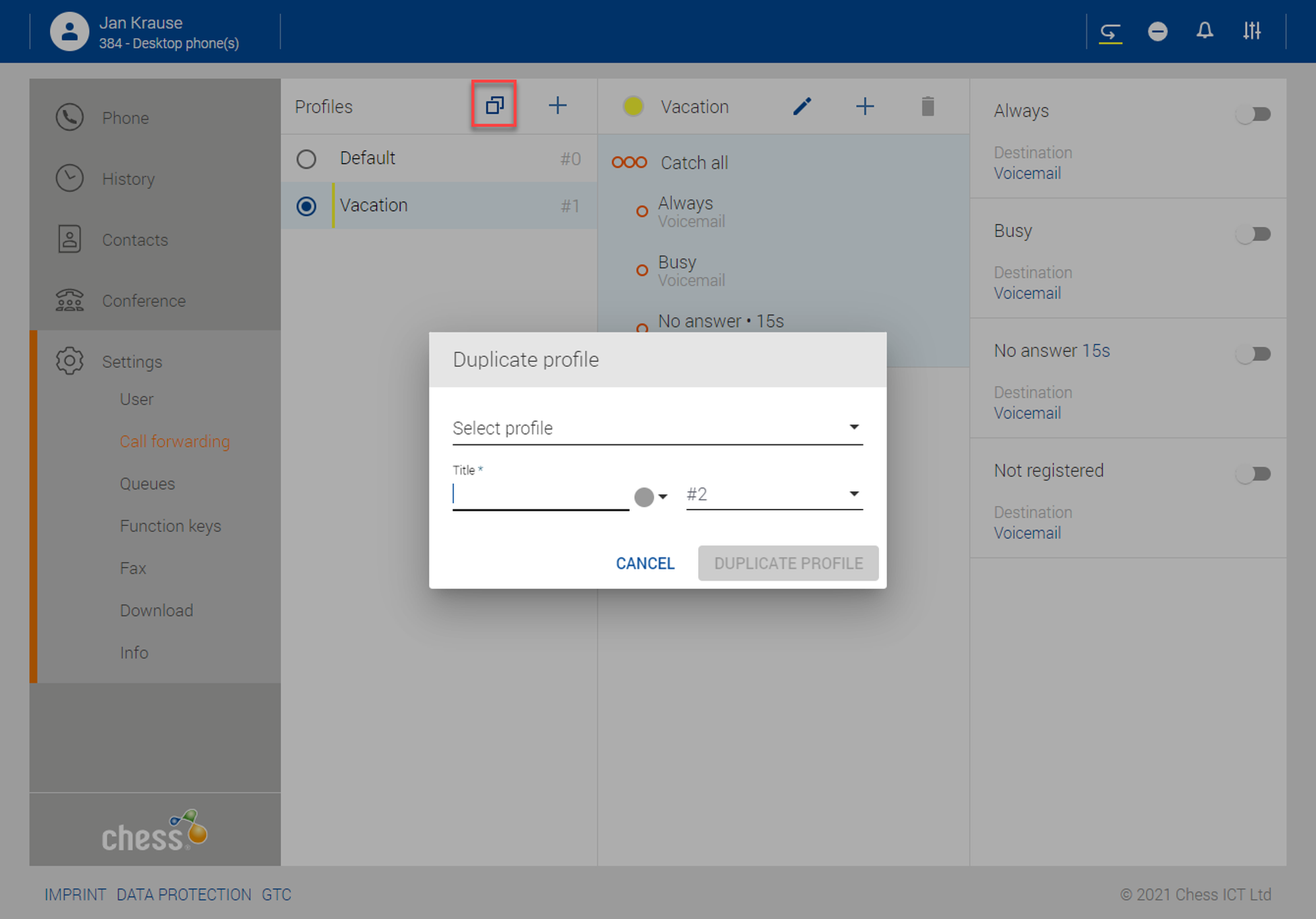
Task: Click the duplicate profile icon
Action: [x=494, y=105]
